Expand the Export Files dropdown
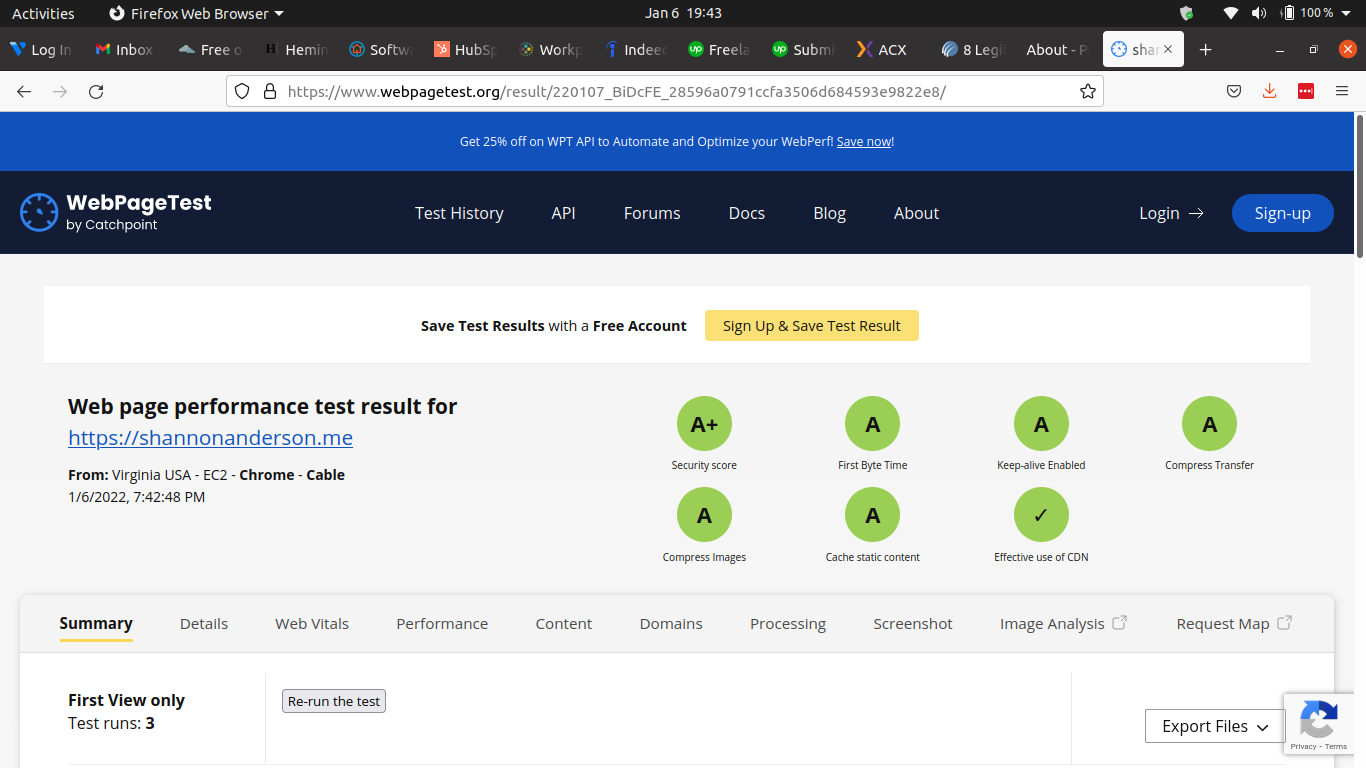This screenshot has height=768, width=1366. (x=1215, y=726)
